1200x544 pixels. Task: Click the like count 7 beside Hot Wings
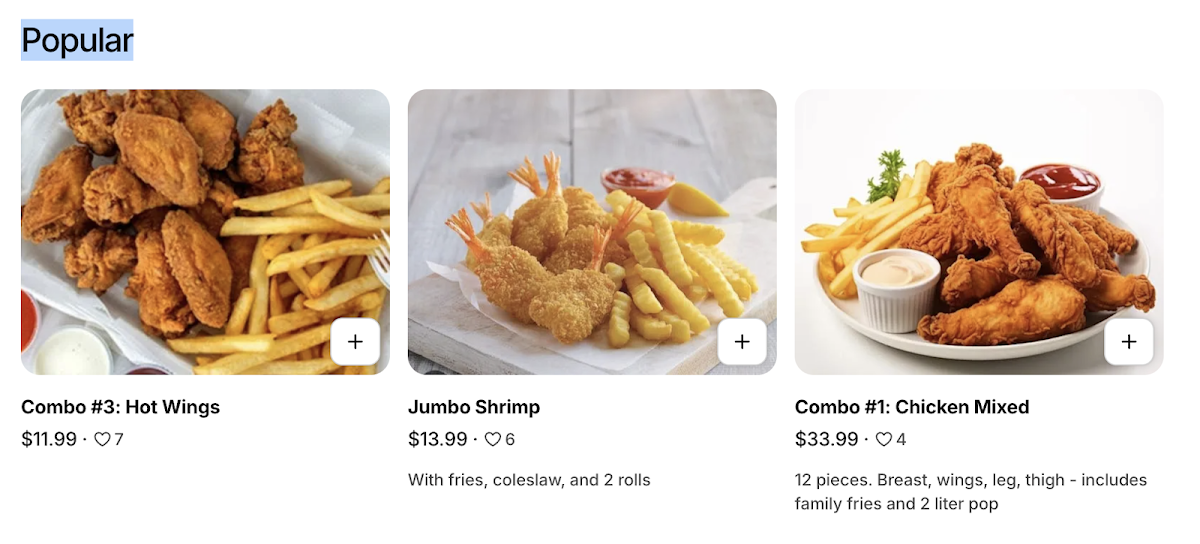pos(119,439)
